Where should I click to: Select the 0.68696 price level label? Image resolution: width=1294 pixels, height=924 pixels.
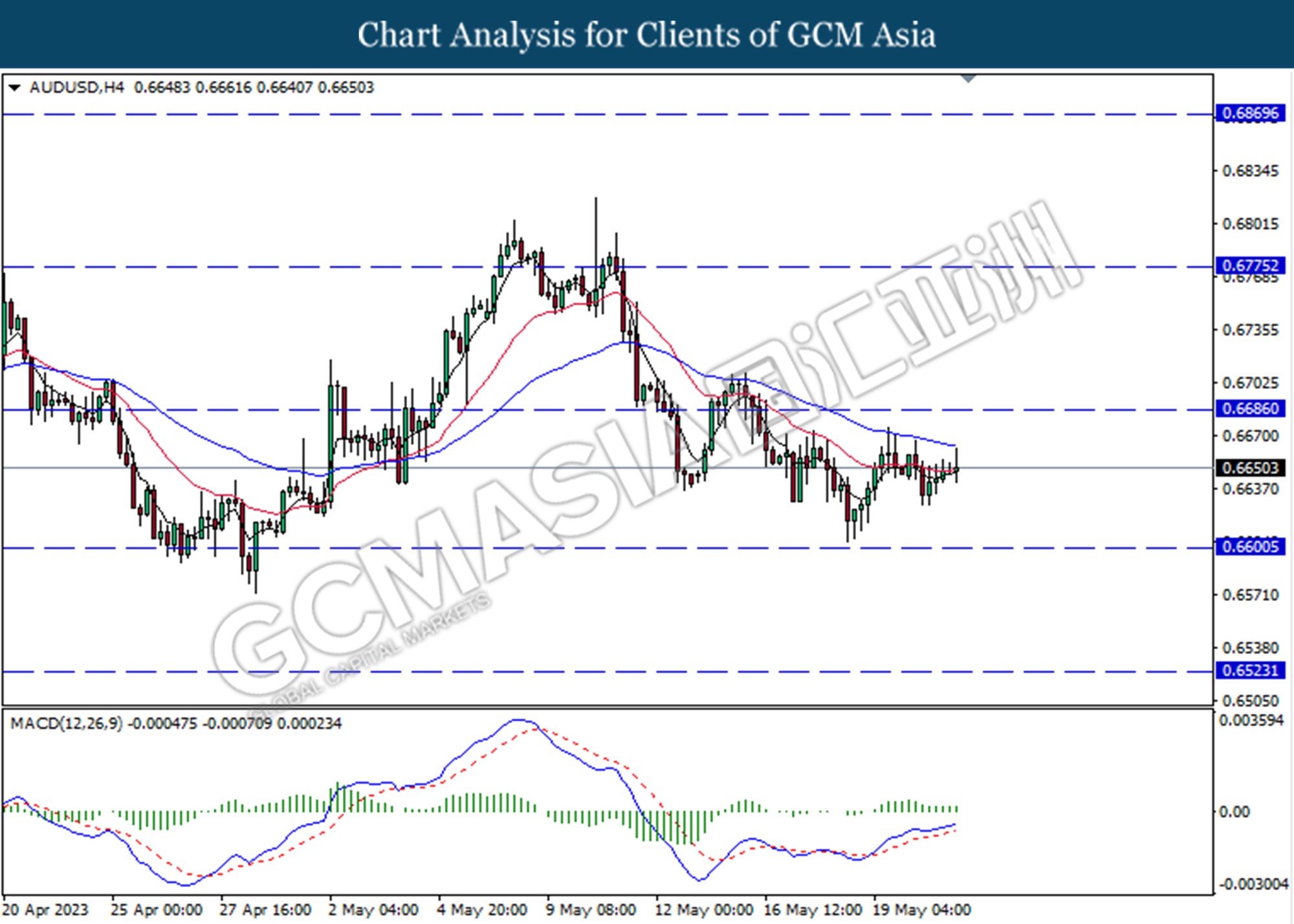pos(1251,114)
